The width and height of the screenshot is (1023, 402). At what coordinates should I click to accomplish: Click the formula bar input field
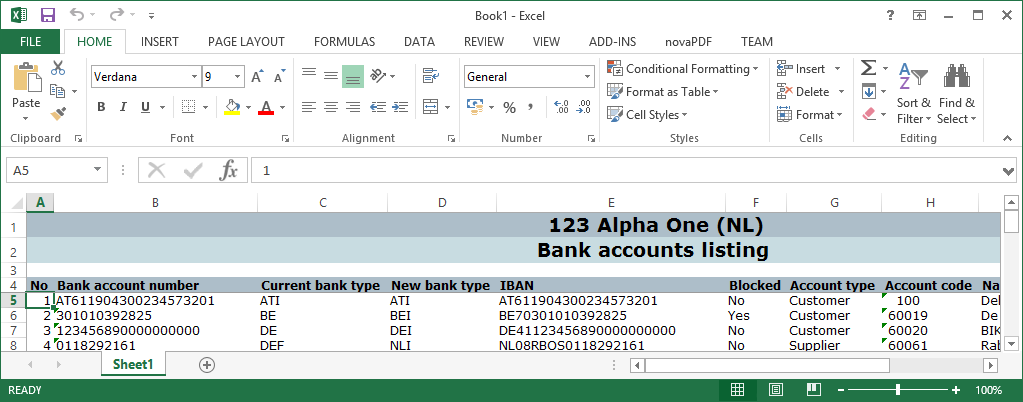(625, 170)
